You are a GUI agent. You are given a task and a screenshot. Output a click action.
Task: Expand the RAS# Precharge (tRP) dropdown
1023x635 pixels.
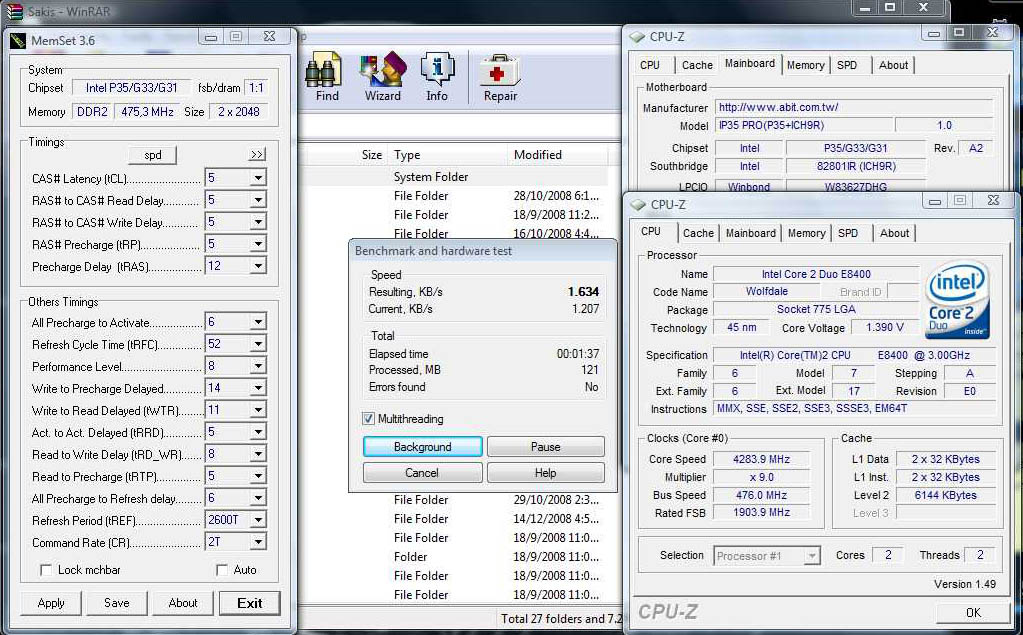pos(258,245)
